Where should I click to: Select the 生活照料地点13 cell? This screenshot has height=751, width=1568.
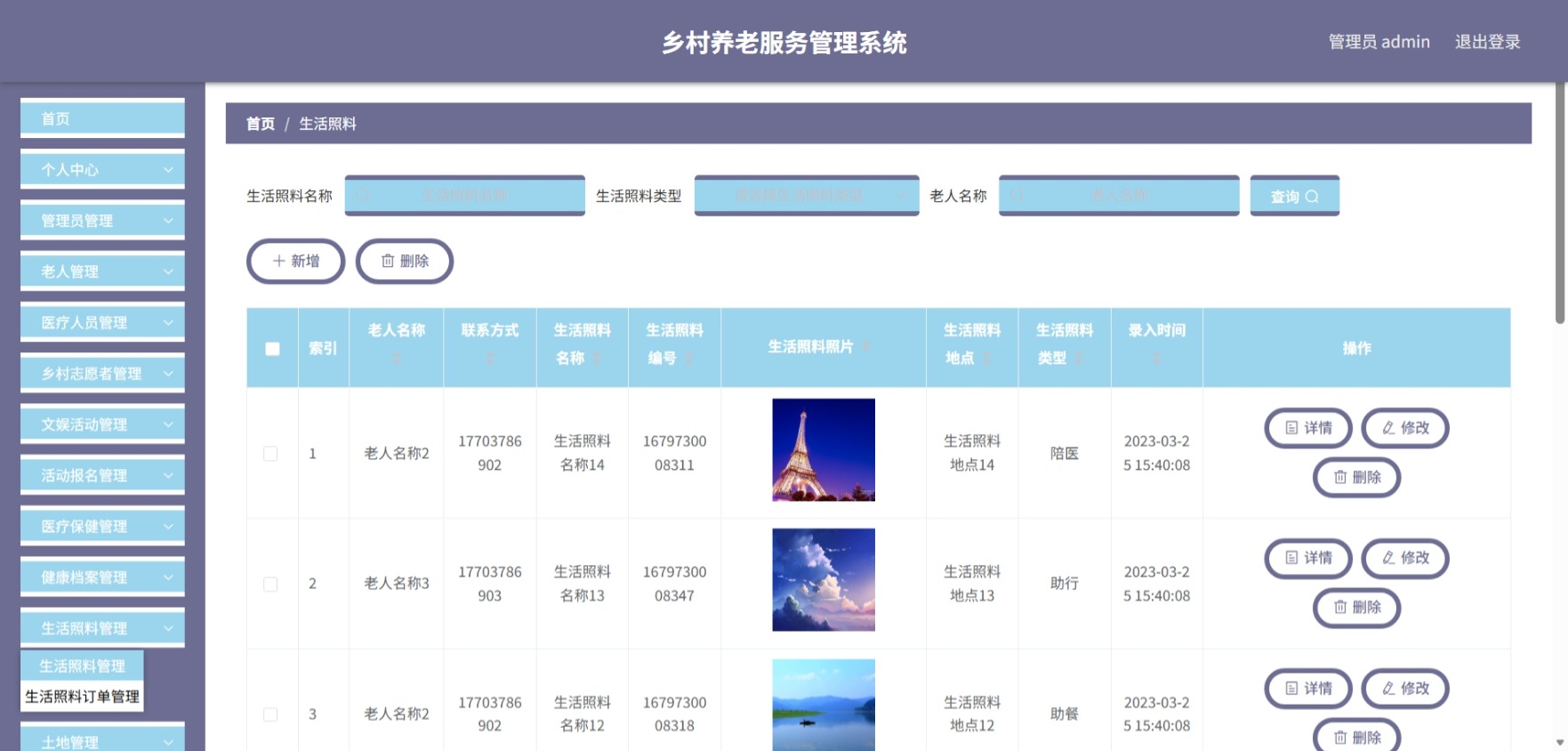(x=972, y=584)
